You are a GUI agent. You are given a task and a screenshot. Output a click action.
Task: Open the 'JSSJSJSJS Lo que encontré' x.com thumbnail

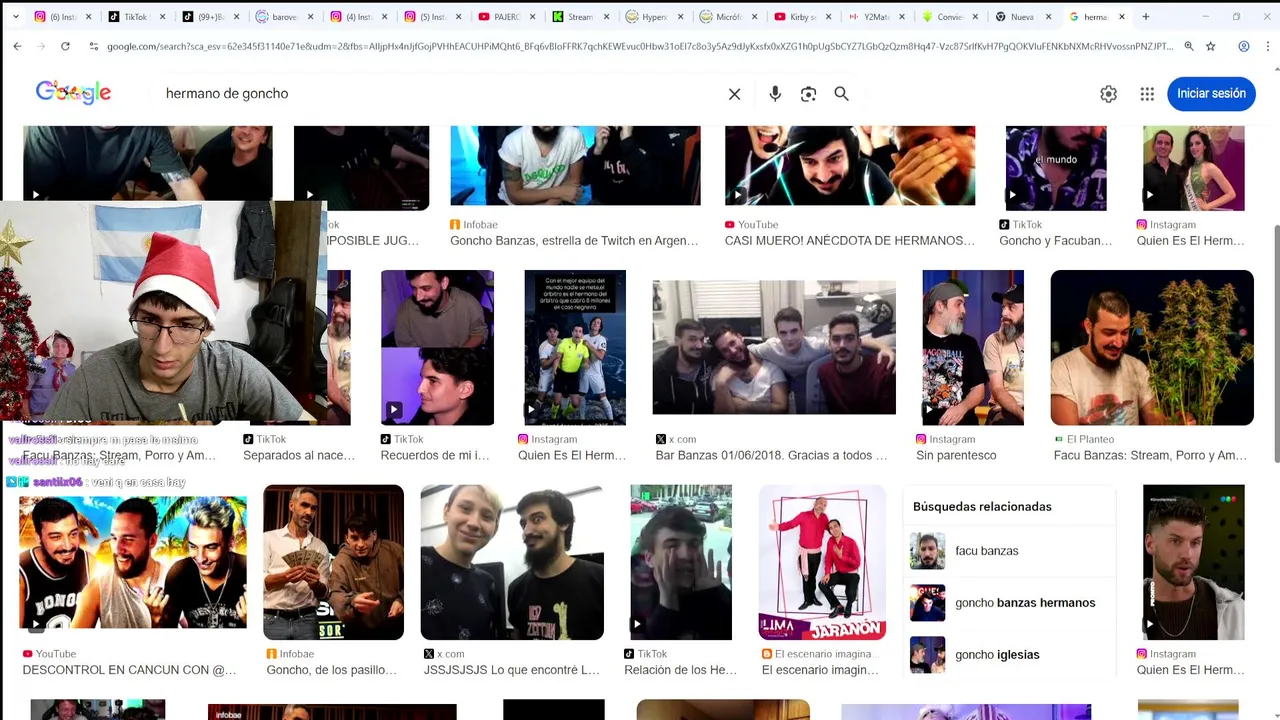[512, 562]
